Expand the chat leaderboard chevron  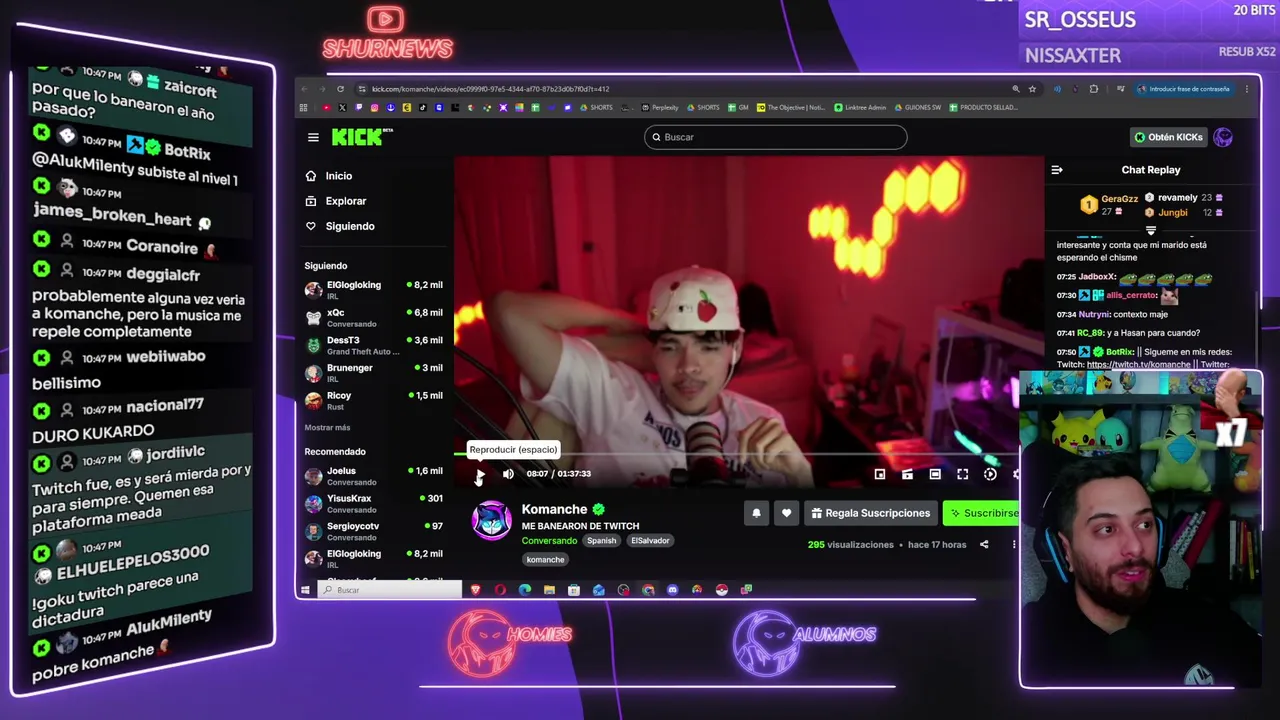(1151, 230)
